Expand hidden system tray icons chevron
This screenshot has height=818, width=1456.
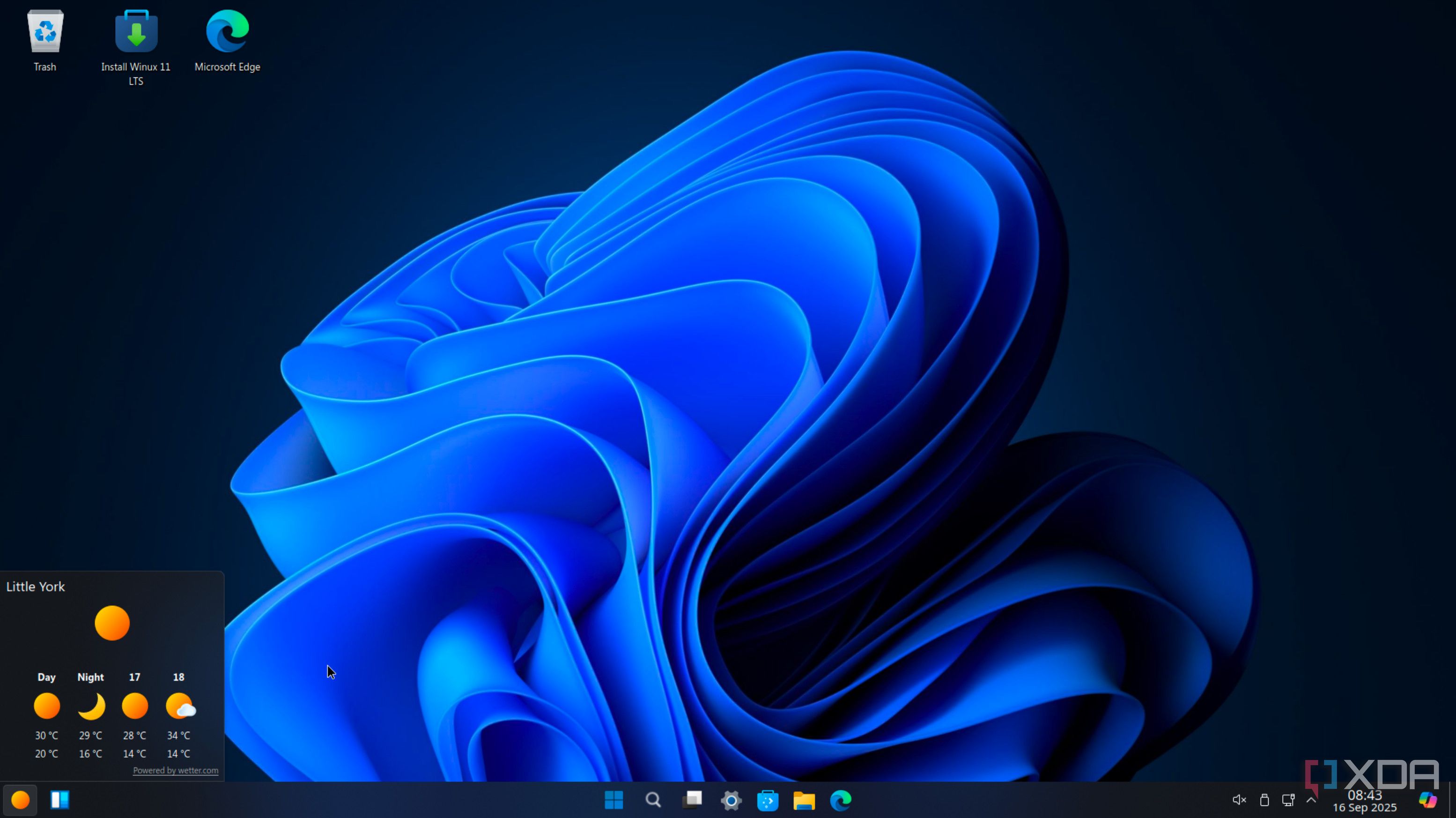click(1311, 799)
